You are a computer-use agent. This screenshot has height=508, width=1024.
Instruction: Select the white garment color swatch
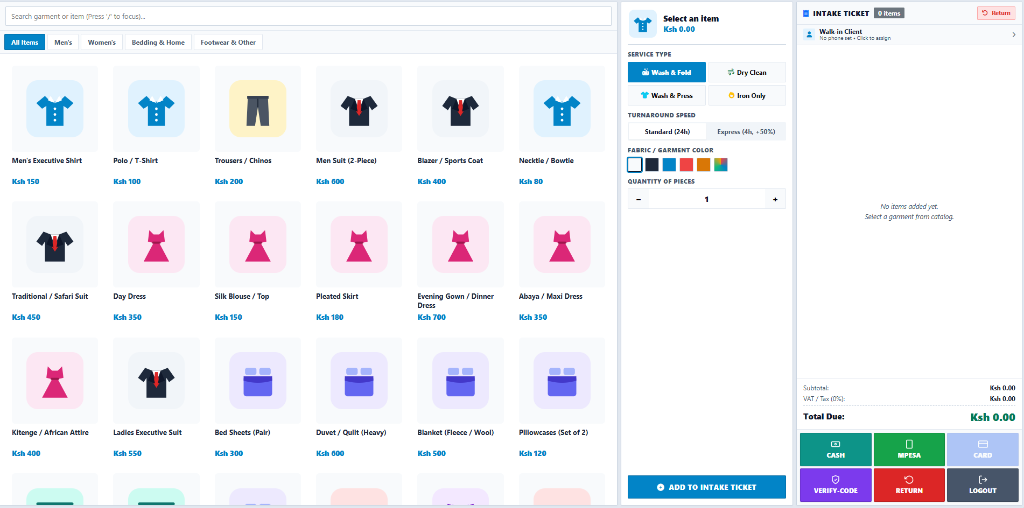coord(635,165)
